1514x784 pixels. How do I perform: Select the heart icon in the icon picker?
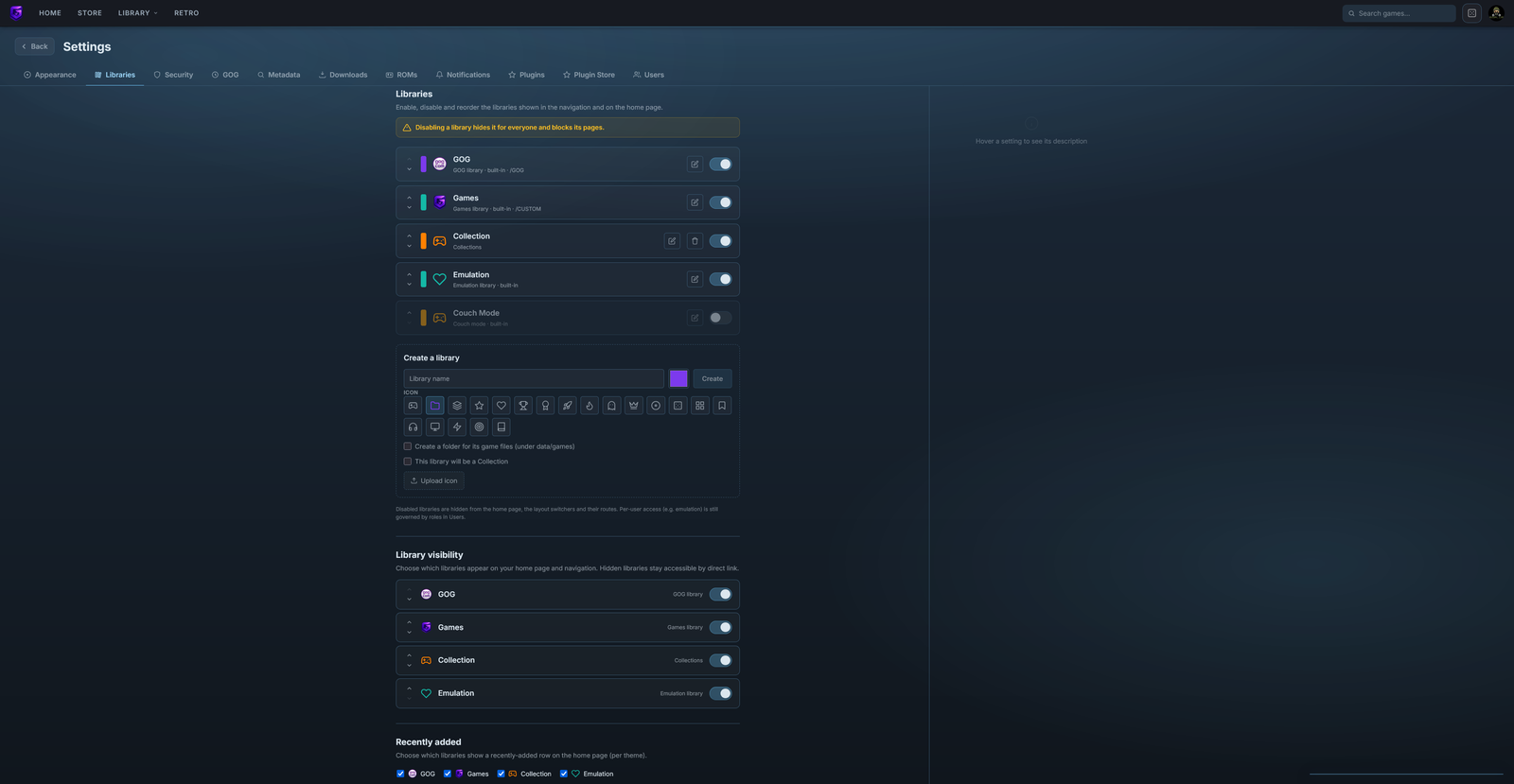[x=502, y=406]
